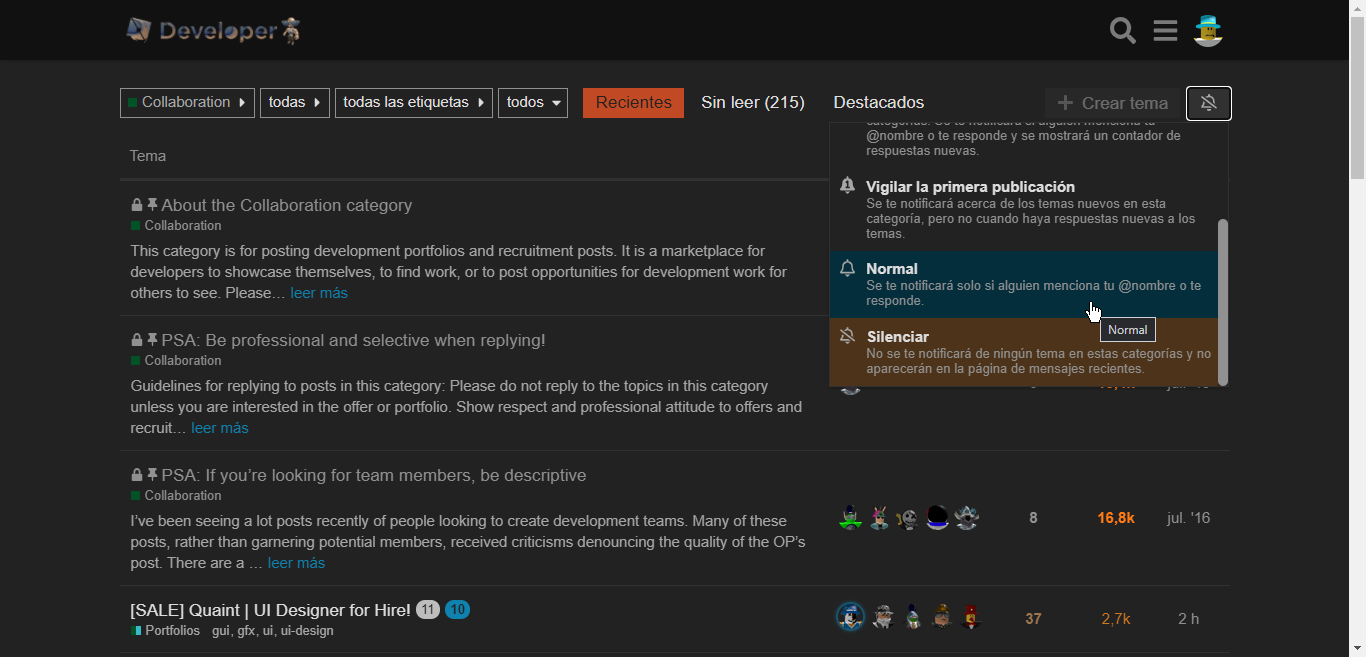Viewport: 1366px width, 657px height.
Task: Open the 'todas las etiquetas' tag dropdown
Action: (x=413, y=103)
